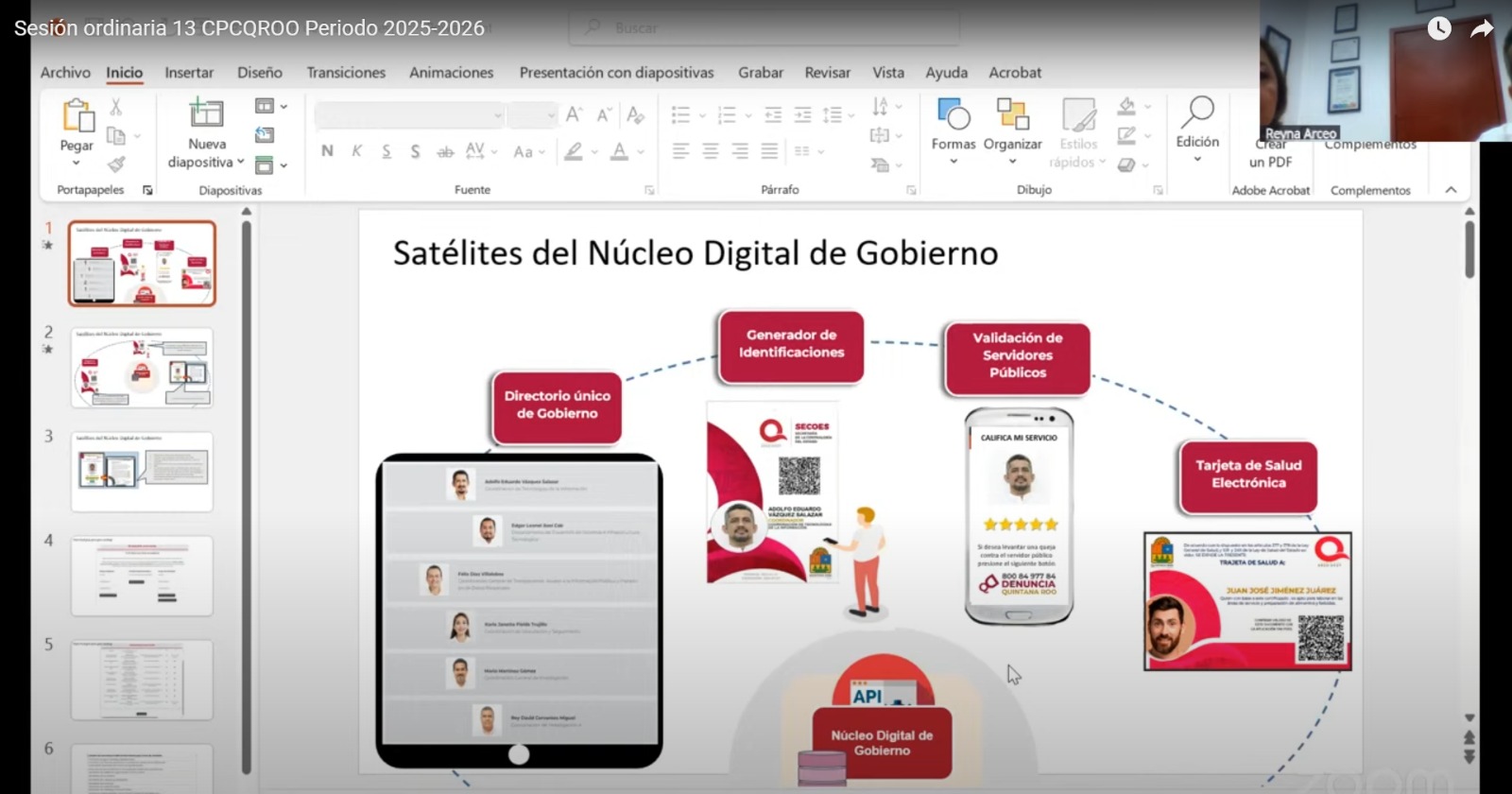Click the YouTube share arrow button

click(x=1482, y=28)
